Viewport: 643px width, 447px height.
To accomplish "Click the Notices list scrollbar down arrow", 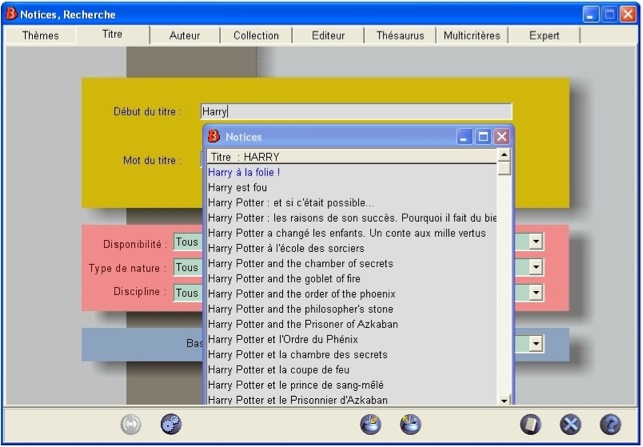I will coord(504,400).
